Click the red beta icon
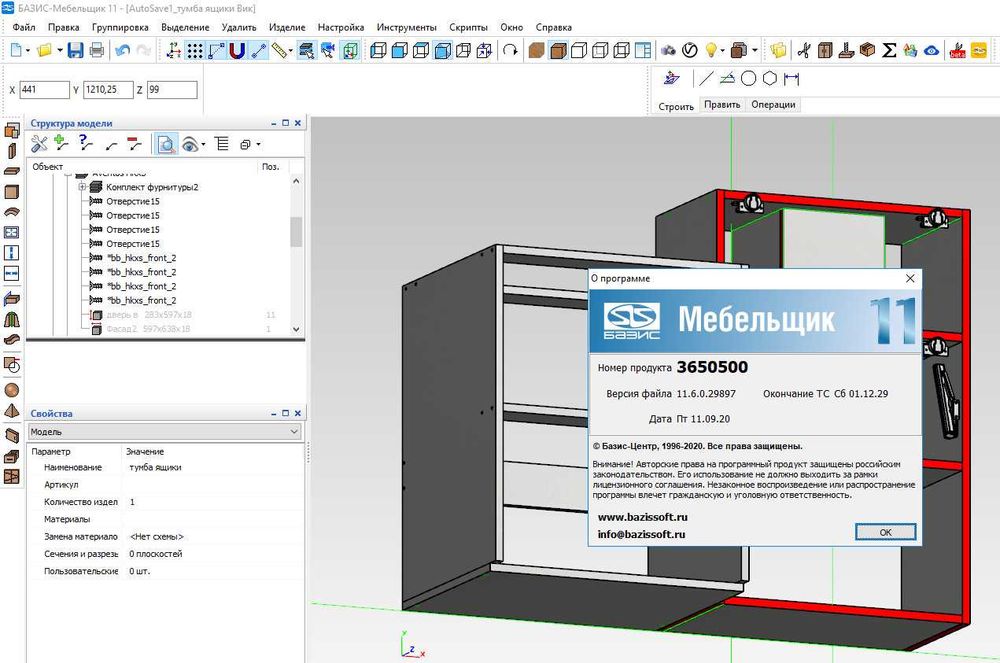Image resolution: width=1000 pixels, height=663 pixels. (957, 50)
